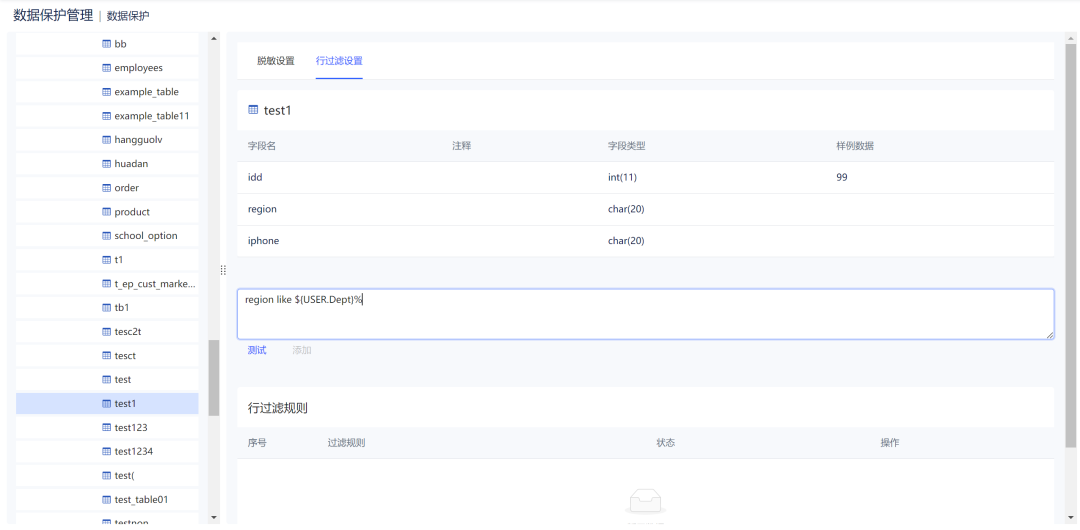Click the tree panel scrollbar thumb
The width and height of the screenshot is (1080, 530).
coord(214,378)
